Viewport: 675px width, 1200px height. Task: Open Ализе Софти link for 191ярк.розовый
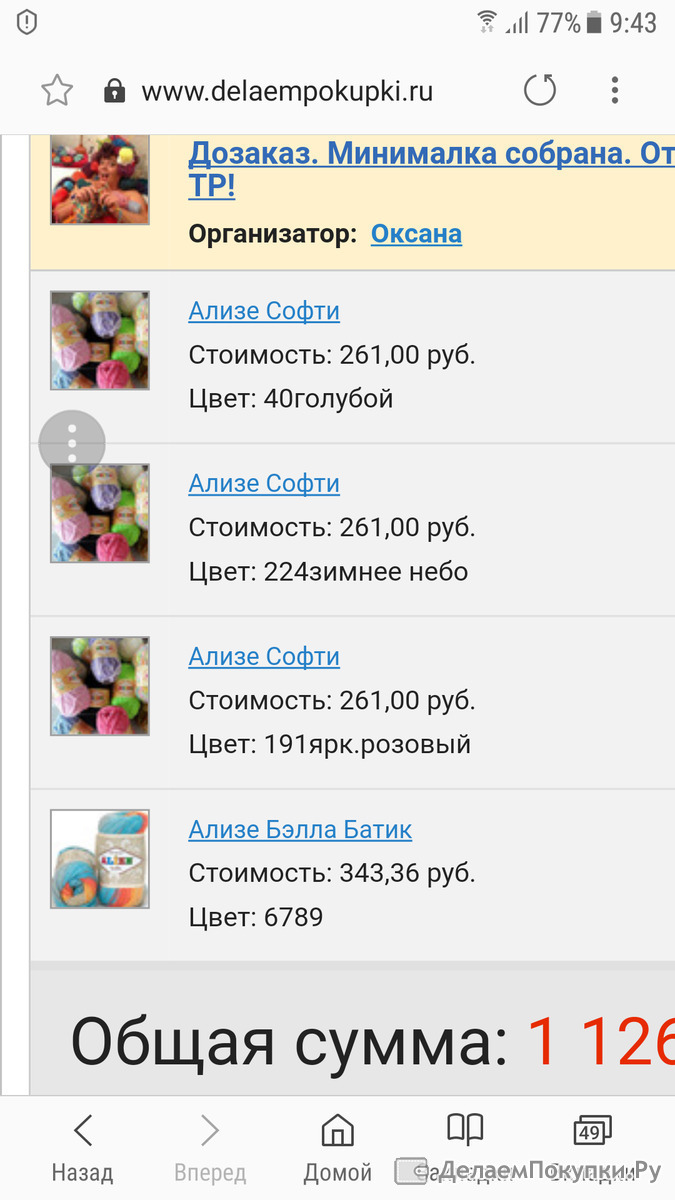tap(264, 657)
